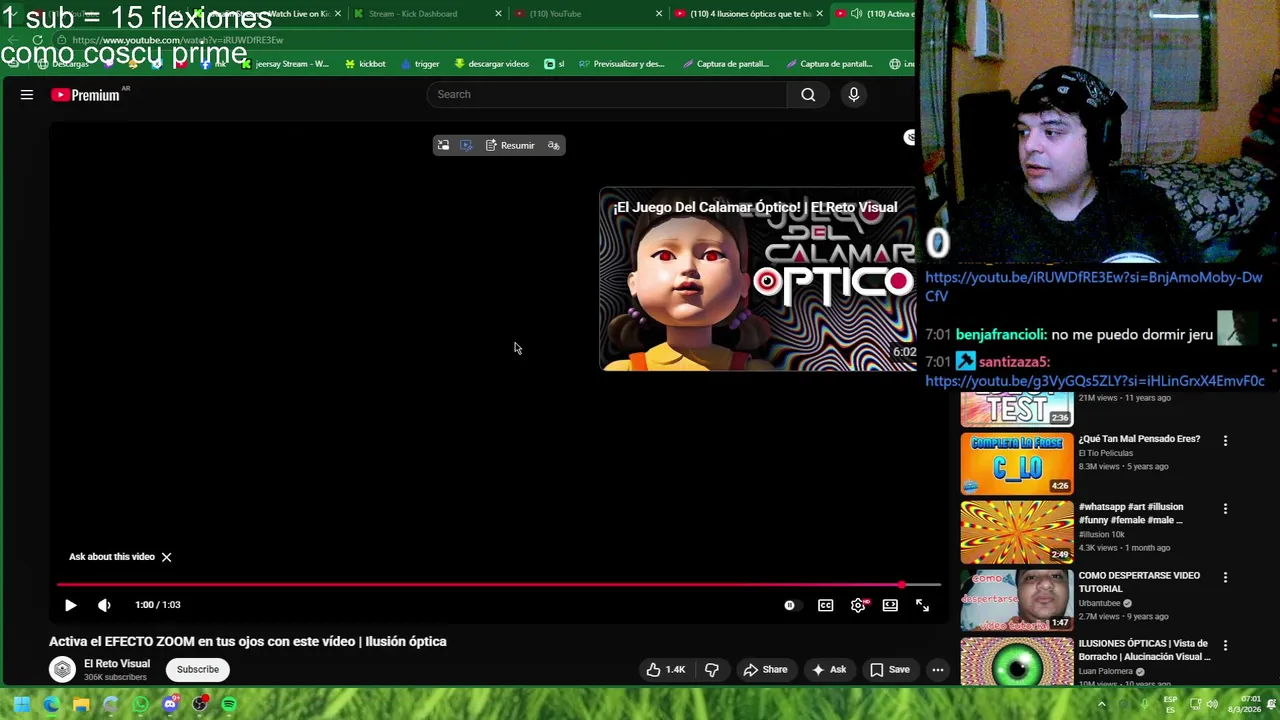Open the 'jeersay Stream' bookmark

285,64
